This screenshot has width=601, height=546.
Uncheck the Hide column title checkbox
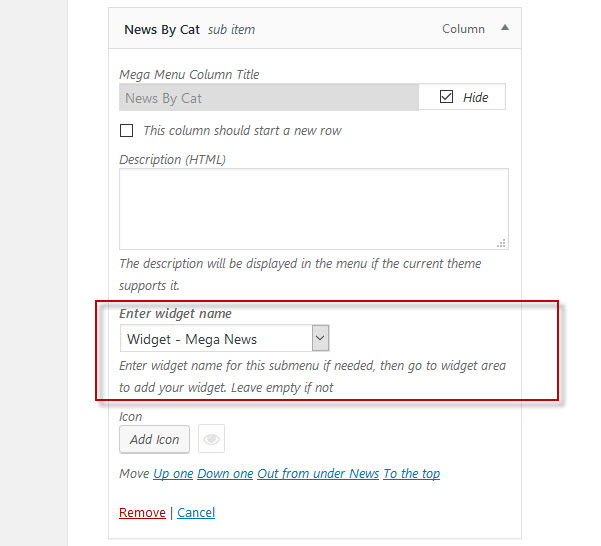pyautogui.click(x=446, y=97)
